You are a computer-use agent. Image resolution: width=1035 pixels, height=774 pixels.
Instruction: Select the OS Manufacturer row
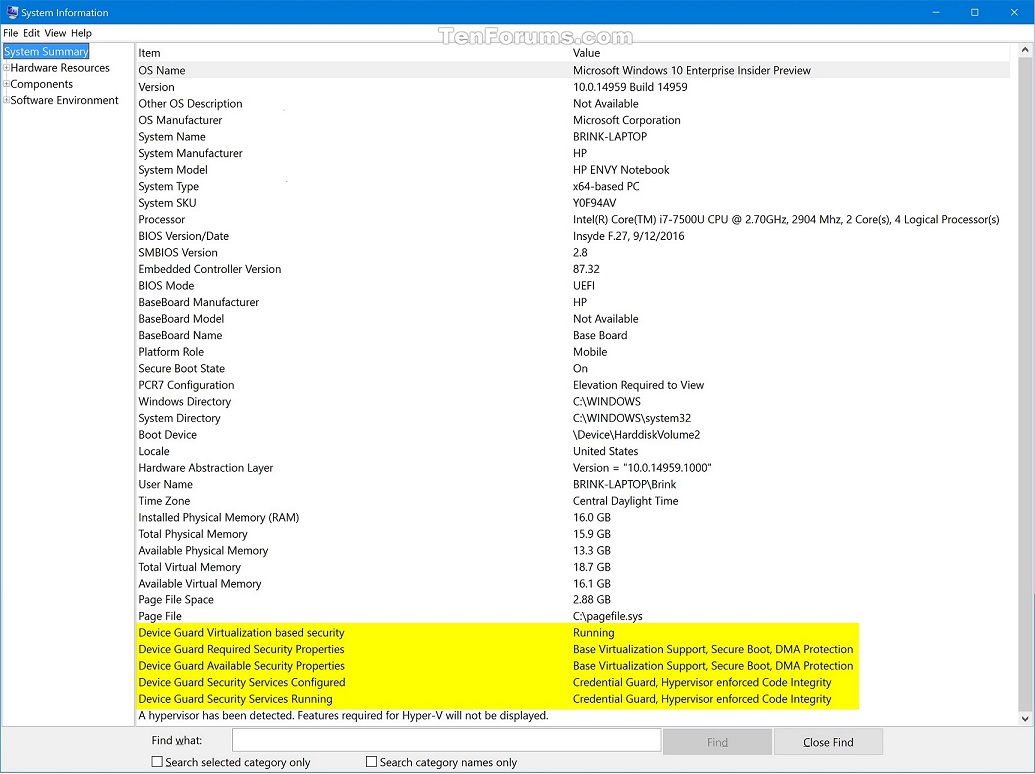[573, 120]
